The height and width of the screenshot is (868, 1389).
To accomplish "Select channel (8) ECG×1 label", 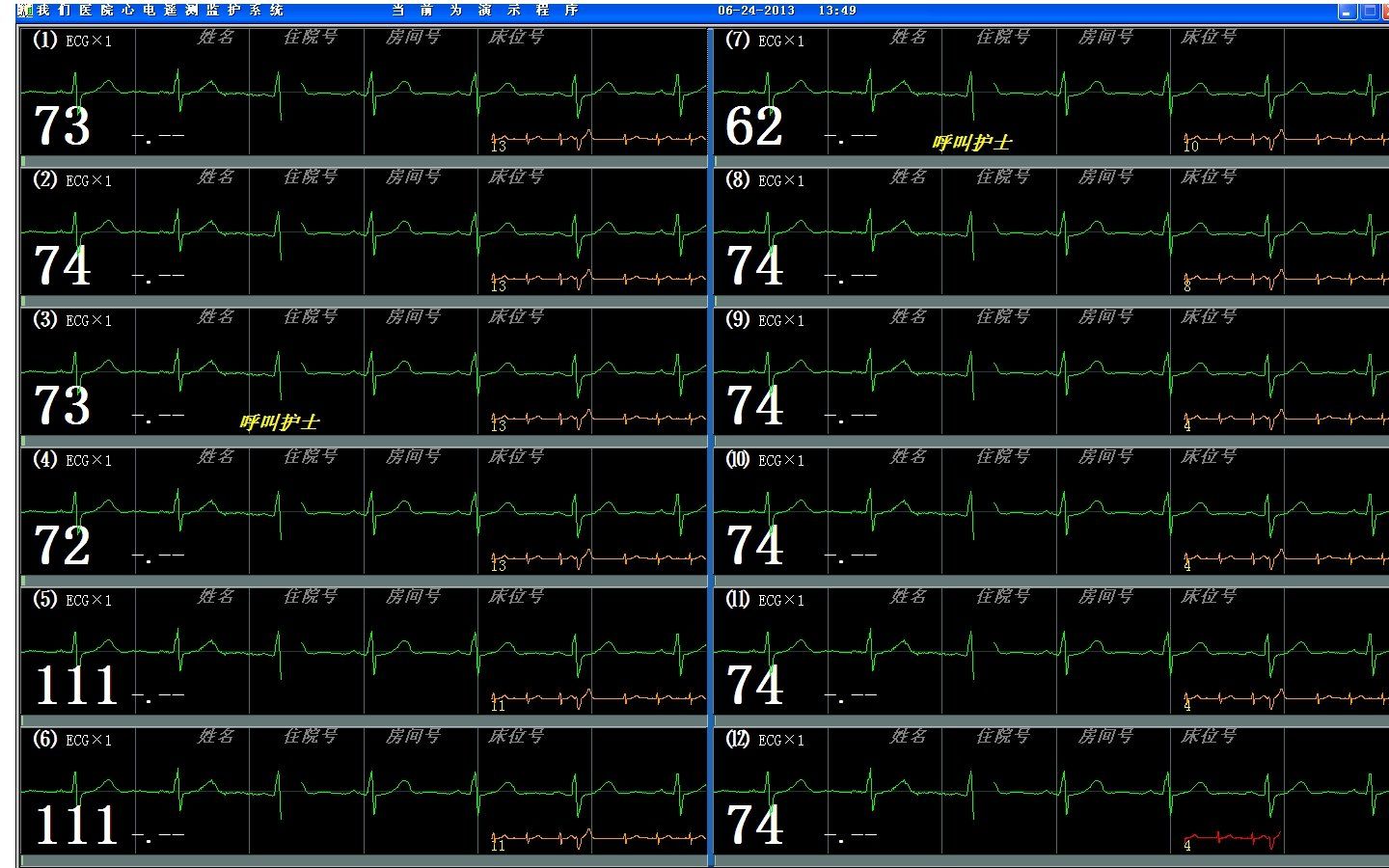I will 765,180.
